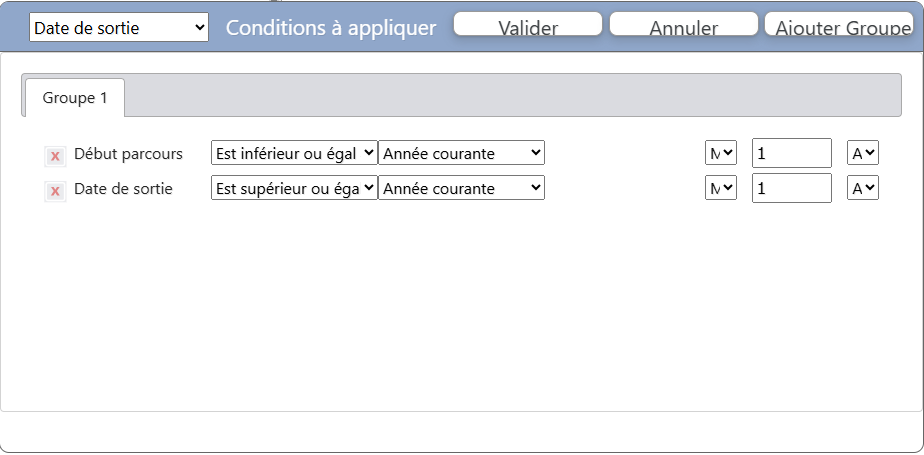This screenshot has width=924, height=455.
Task: Delete the Date de sortie condition row
Action: point(55,191)
